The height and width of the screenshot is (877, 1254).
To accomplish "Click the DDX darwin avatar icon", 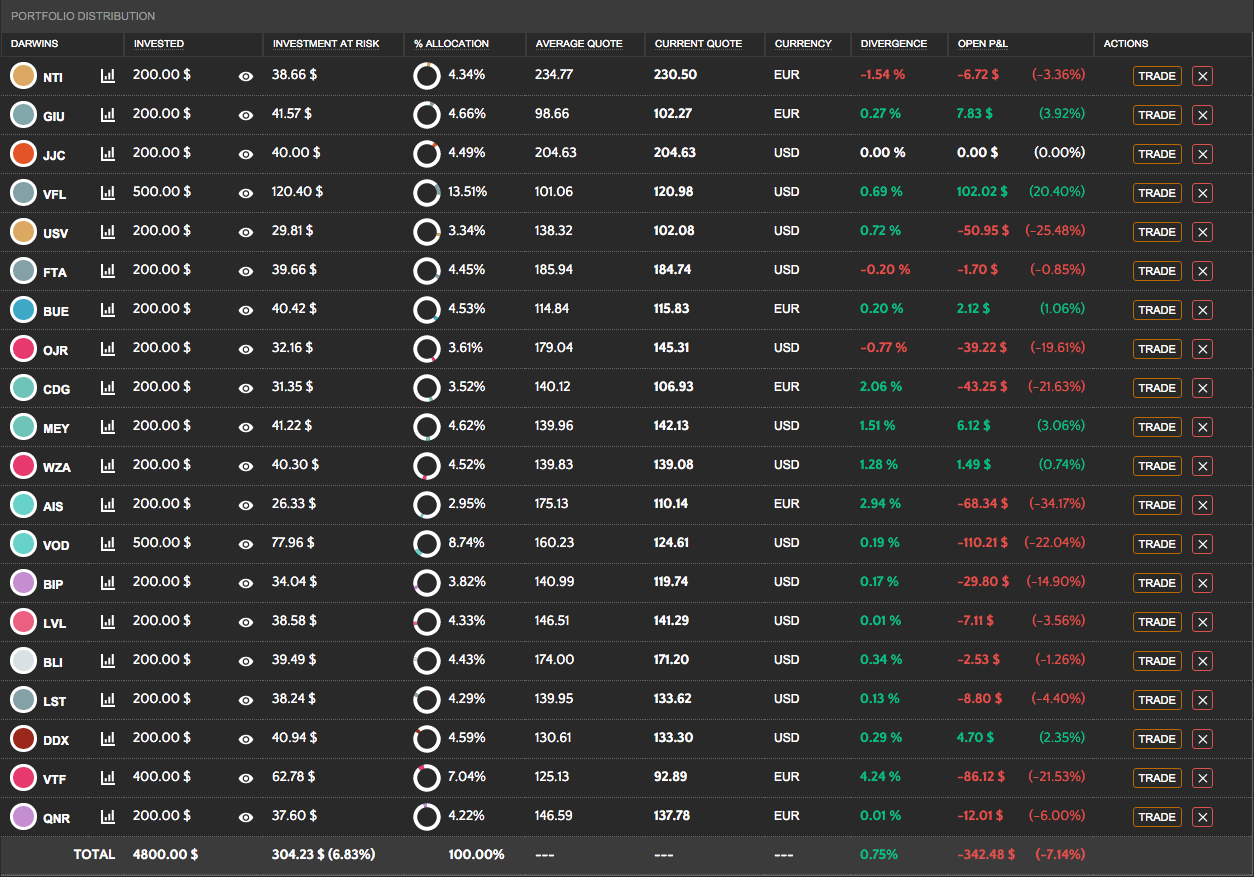I will click(x=23, y=739).
